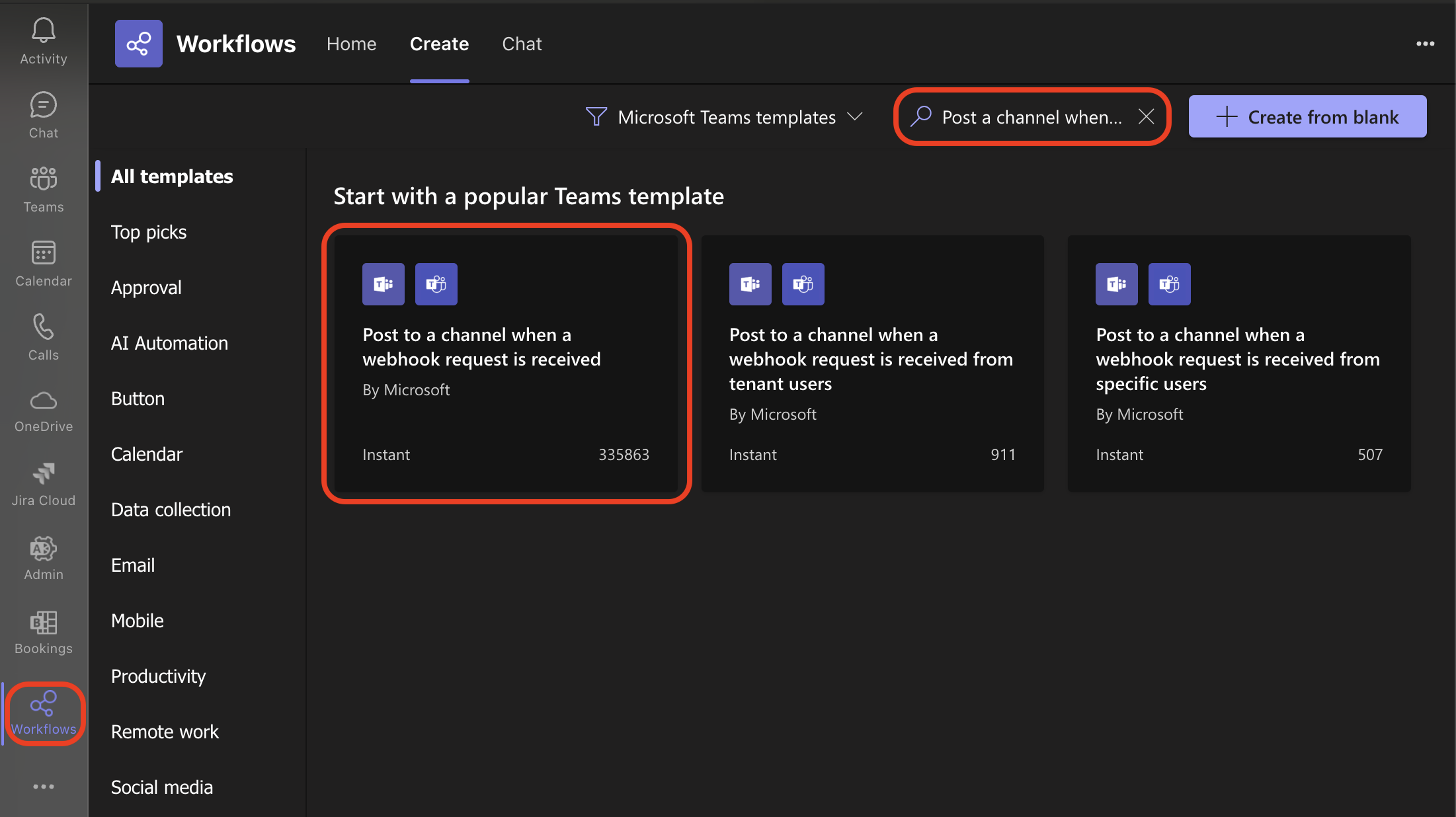Switch to the Chat tab in Workflows
Viewport: 1456px width, 817px height.
pos(522,44)
